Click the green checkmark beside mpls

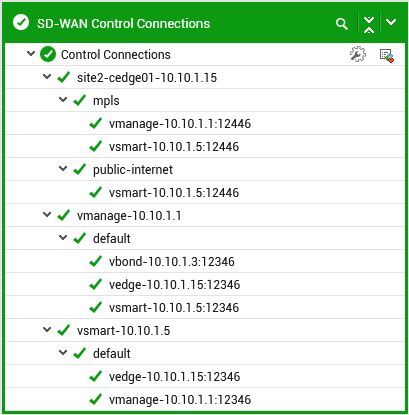(x=79, y=100)
